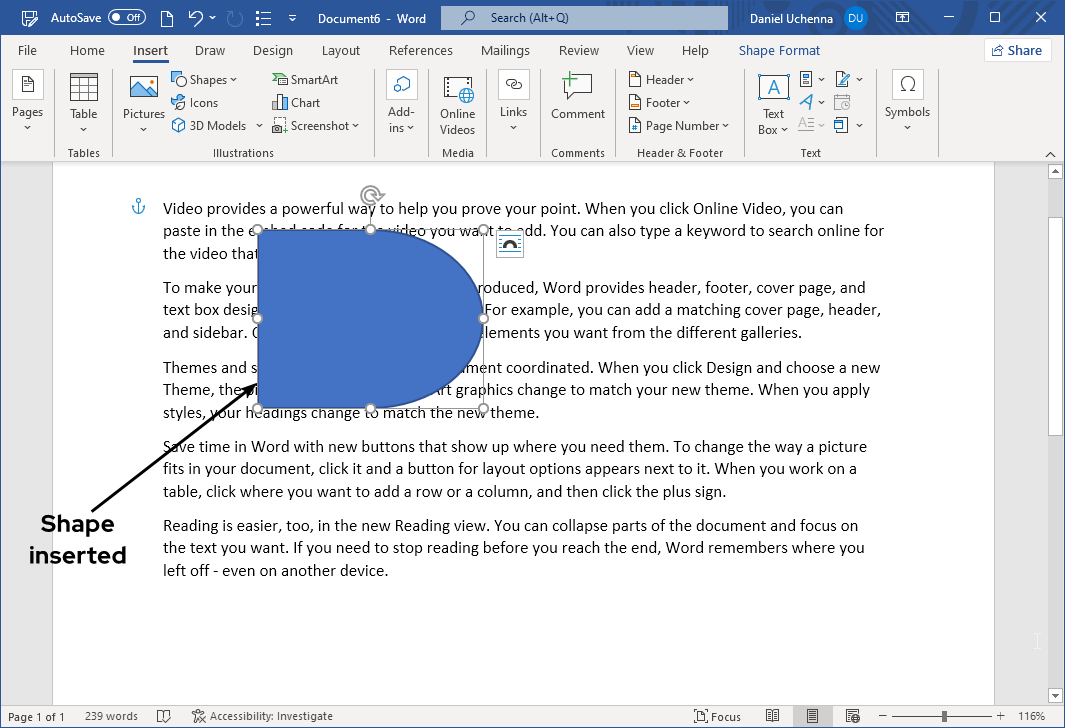Viewport: 1065px width, 728px height.
Task: Switch to the Shape Format tab
Action: pos(779,50)
